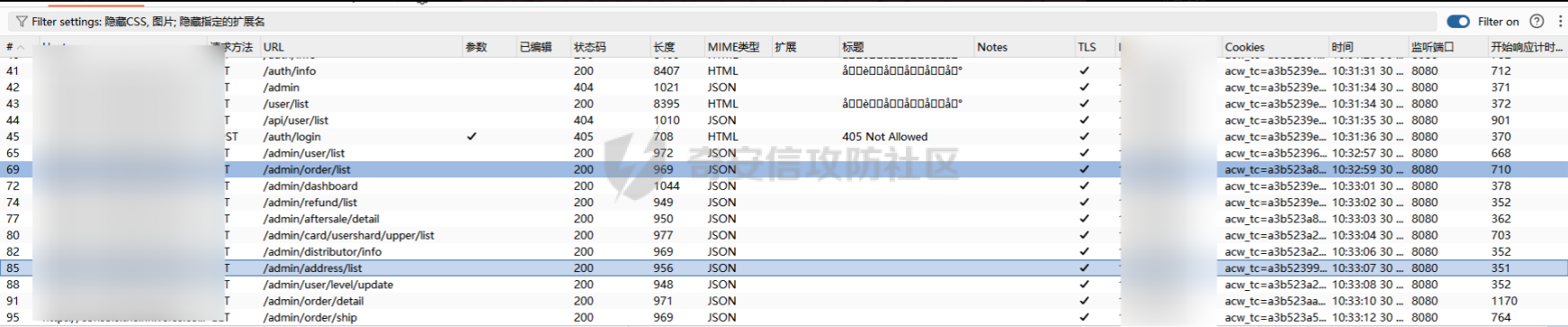This screenshot has width=1568, height=327.
Task: Sort by the 已编辑 column header
Action: click(535, 47)
